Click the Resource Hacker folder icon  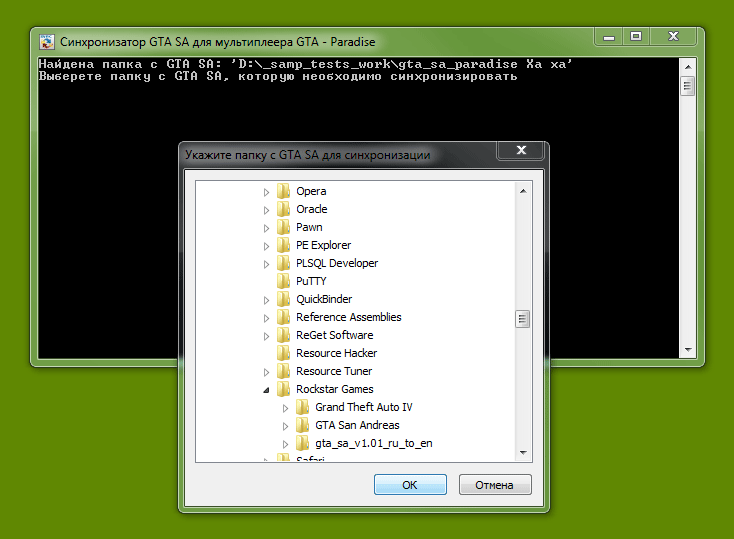pyautogui.click(x=283, y=353)
